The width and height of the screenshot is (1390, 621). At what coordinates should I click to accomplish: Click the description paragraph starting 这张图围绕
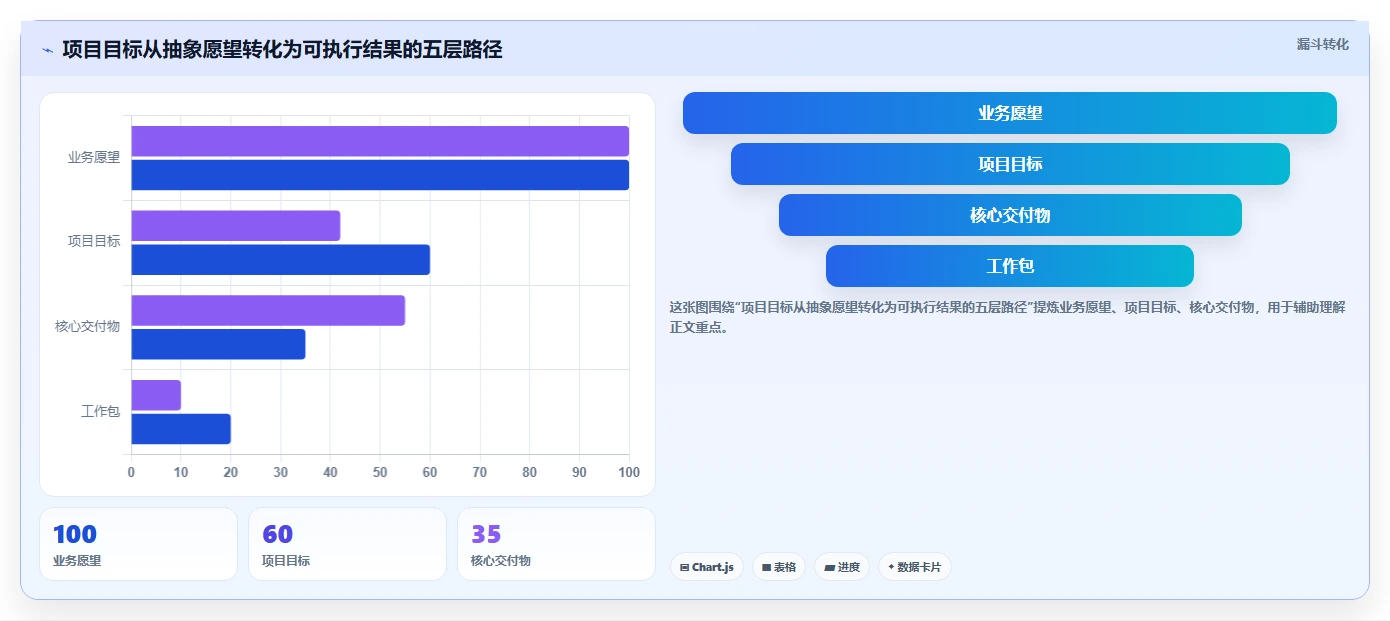(1008, 317)
